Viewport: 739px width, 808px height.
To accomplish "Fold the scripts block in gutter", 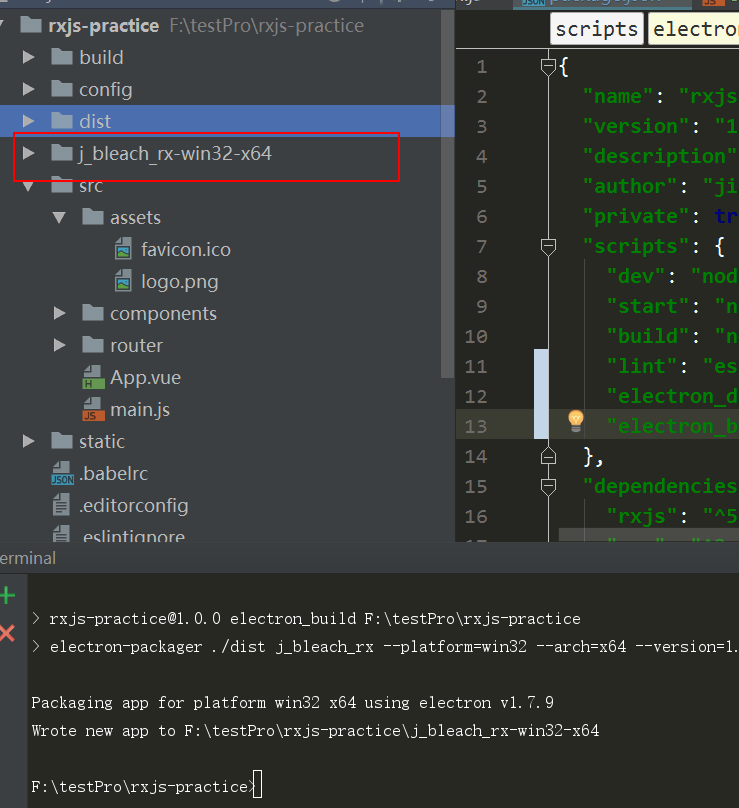I will (x=548, y=247).
